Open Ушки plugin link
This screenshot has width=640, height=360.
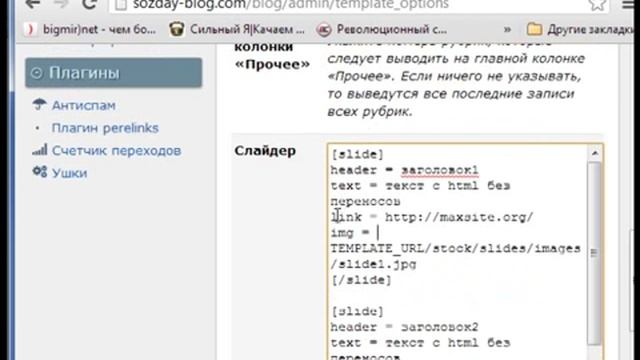point(69,173)
